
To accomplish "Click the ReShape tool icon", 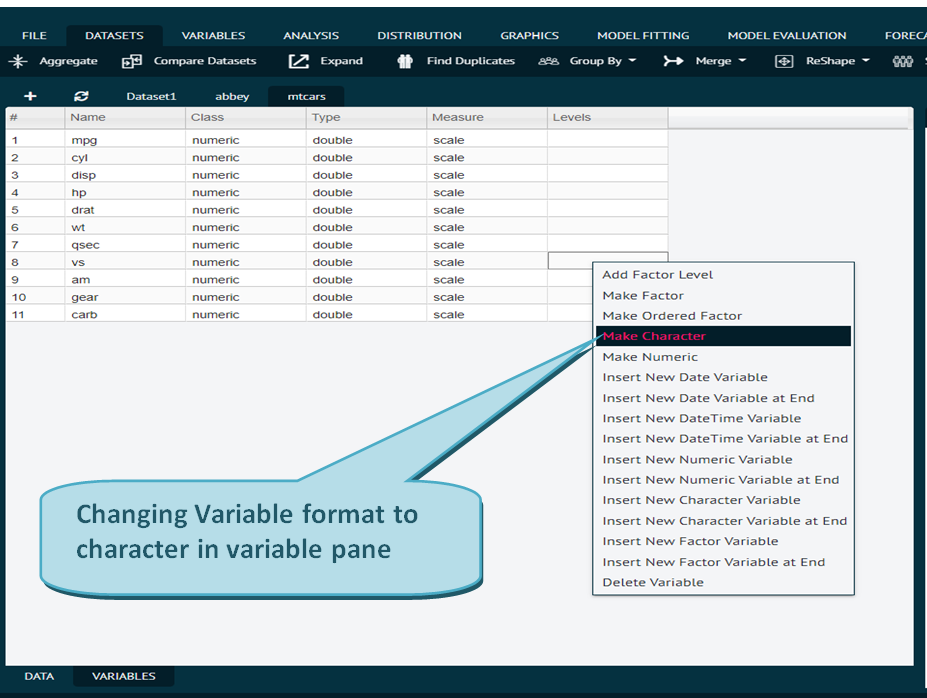I will [x=783, y=61].
